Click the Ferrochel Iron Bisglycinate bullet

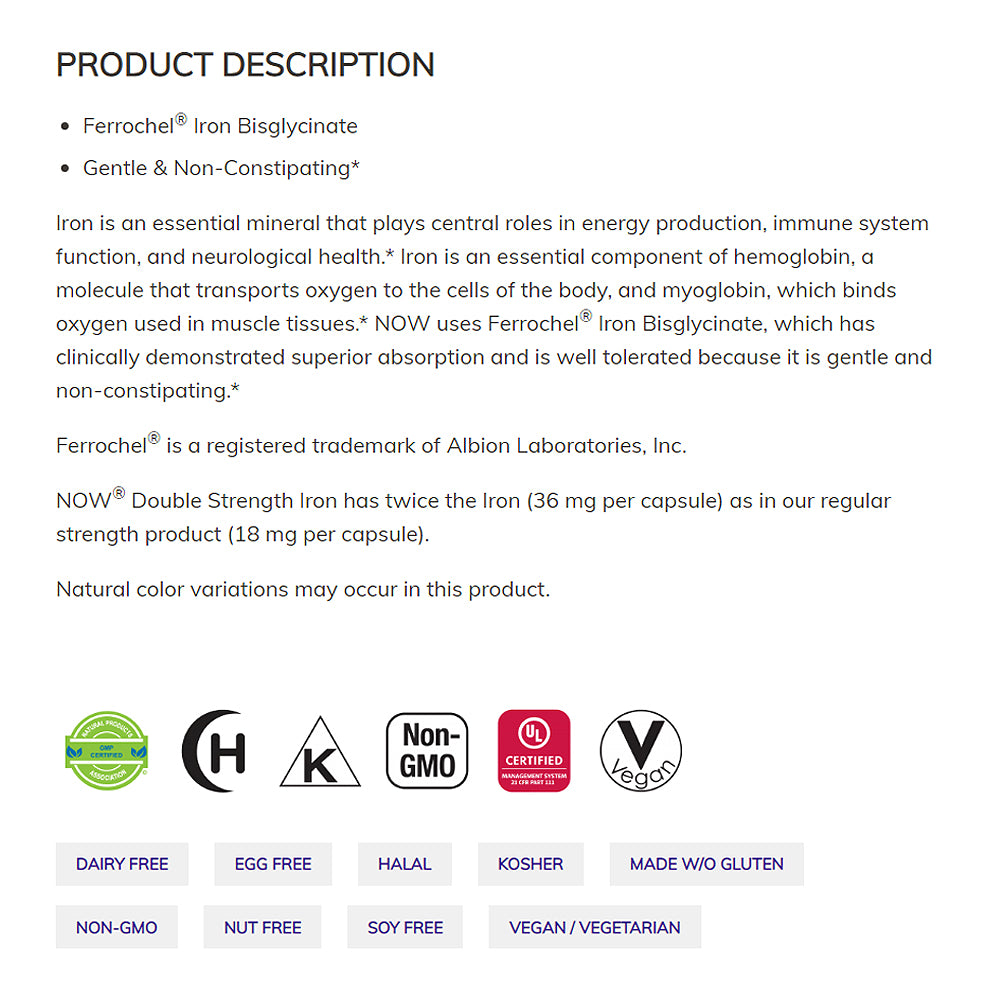pyautogui.click(x=220, y=126)
